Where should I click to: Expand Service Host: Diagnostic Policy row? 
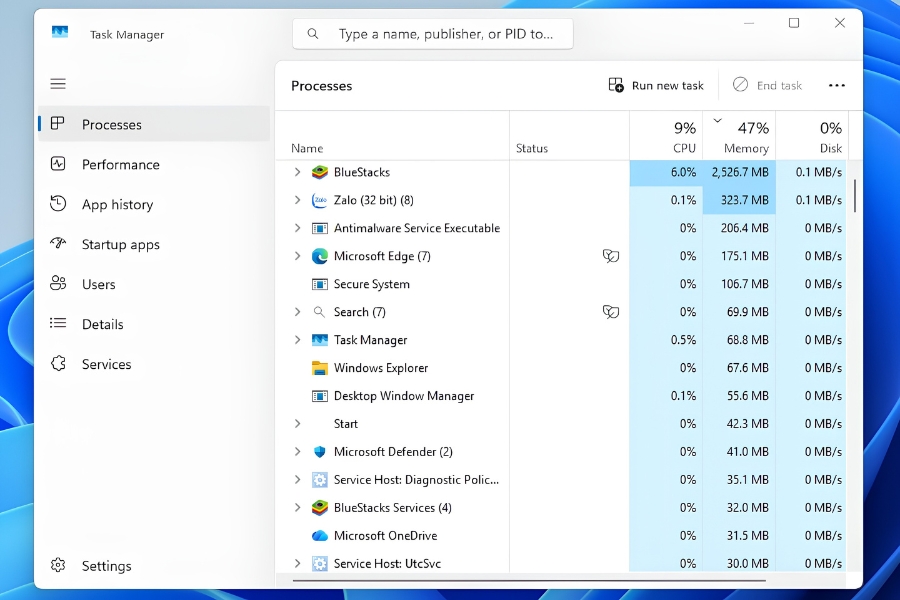[297, 479]
